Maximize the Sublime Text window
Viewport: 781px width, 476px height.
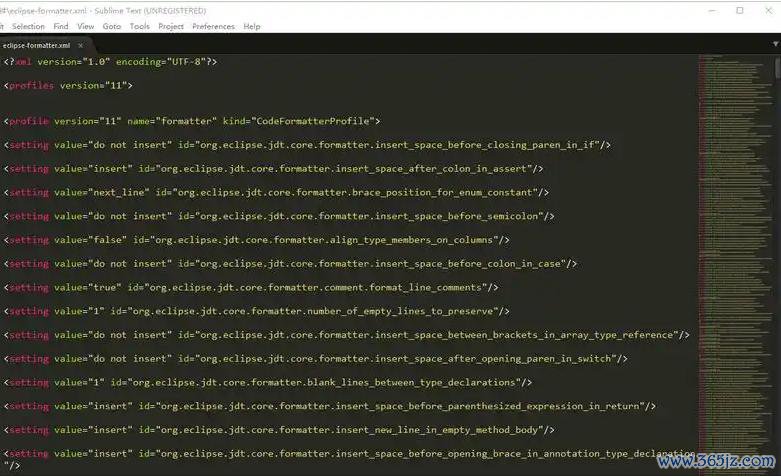(739, 10)
